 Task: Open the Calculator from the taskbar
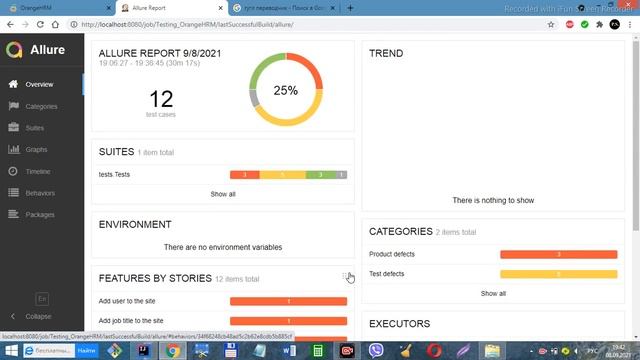coord(318,351)
